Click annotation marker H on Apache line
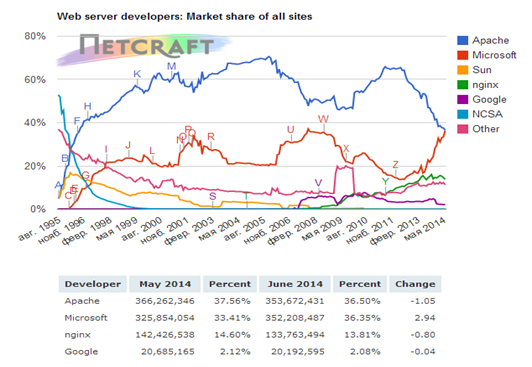The width and height of the screenshot is (532, 367). [88, 106]
